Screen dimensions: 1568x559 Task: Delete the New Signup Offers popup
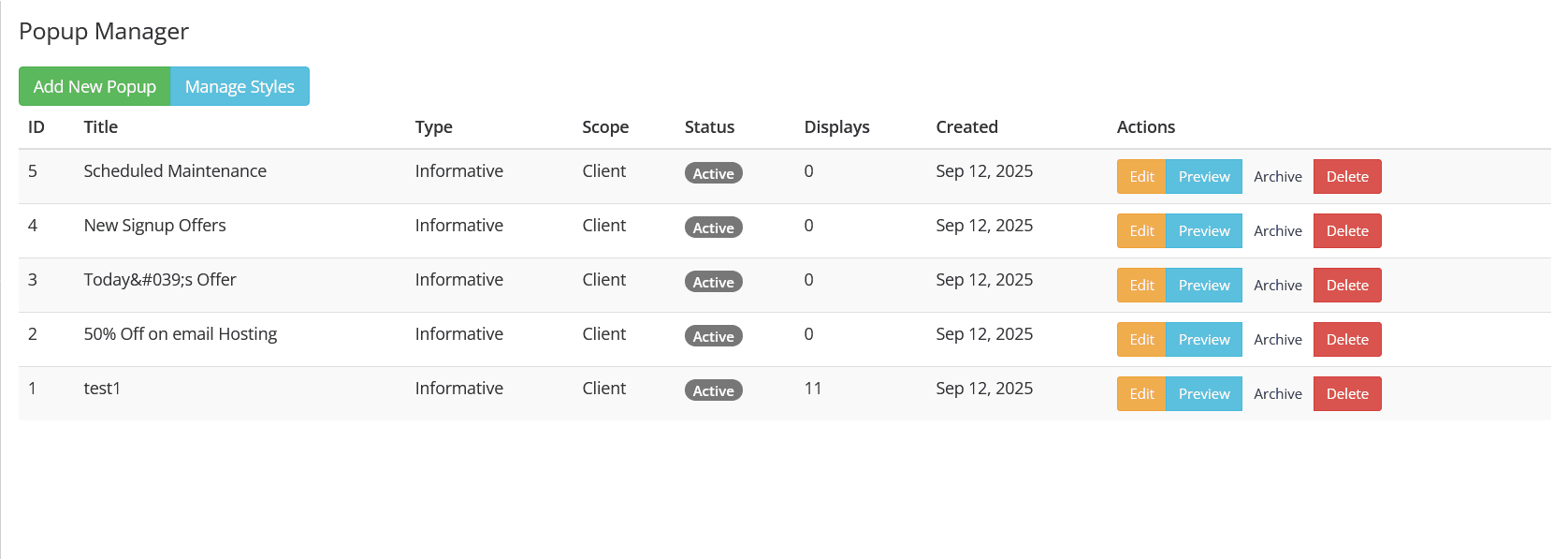click(1346, 231)
